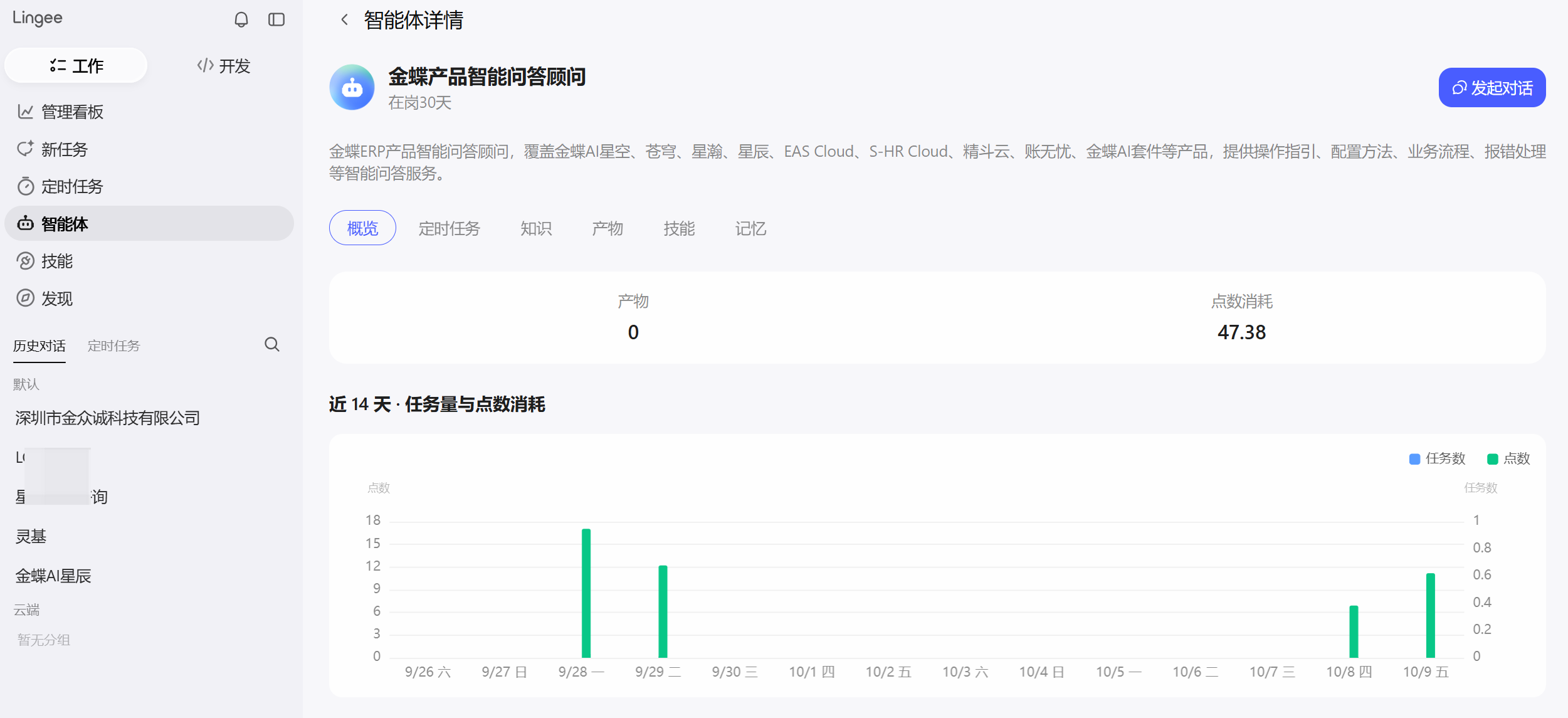Viewport: 1568px width, 718px height.
Task: Open 新任务 menu item
Action: pos(149,149)
